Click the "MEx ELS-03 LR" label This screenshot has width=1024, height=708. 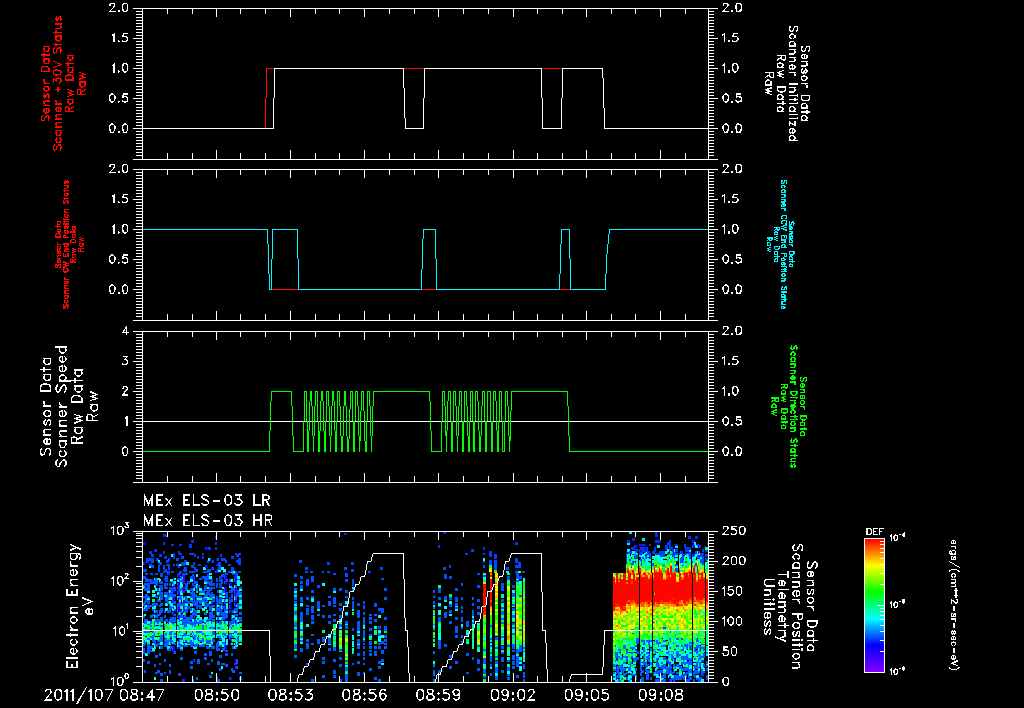tap(206, 501)
